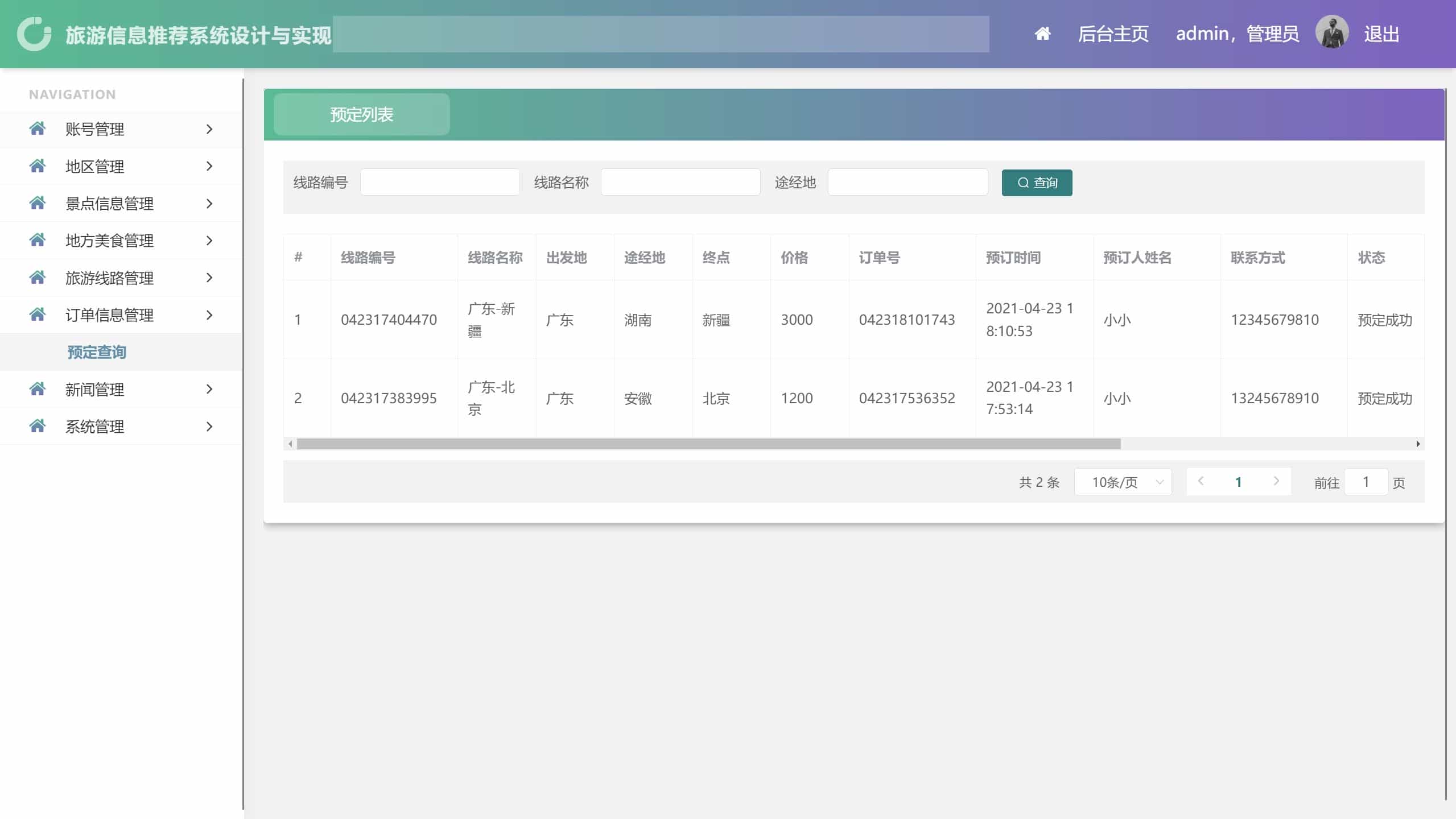The width and height of the screenshot is (1456, 819).
Task: Open the 账号管理 menu item
Action: (121, 129)
